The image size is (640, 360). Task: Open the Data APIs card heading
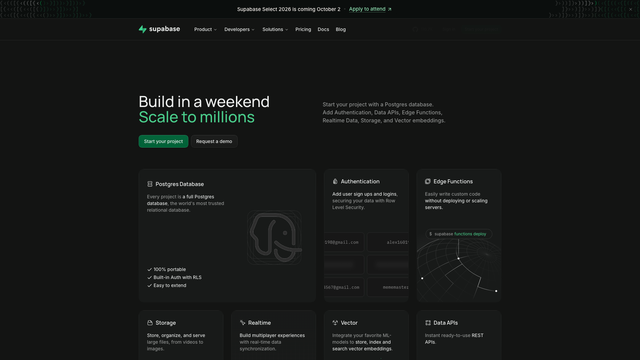click(x=445, y=322)
